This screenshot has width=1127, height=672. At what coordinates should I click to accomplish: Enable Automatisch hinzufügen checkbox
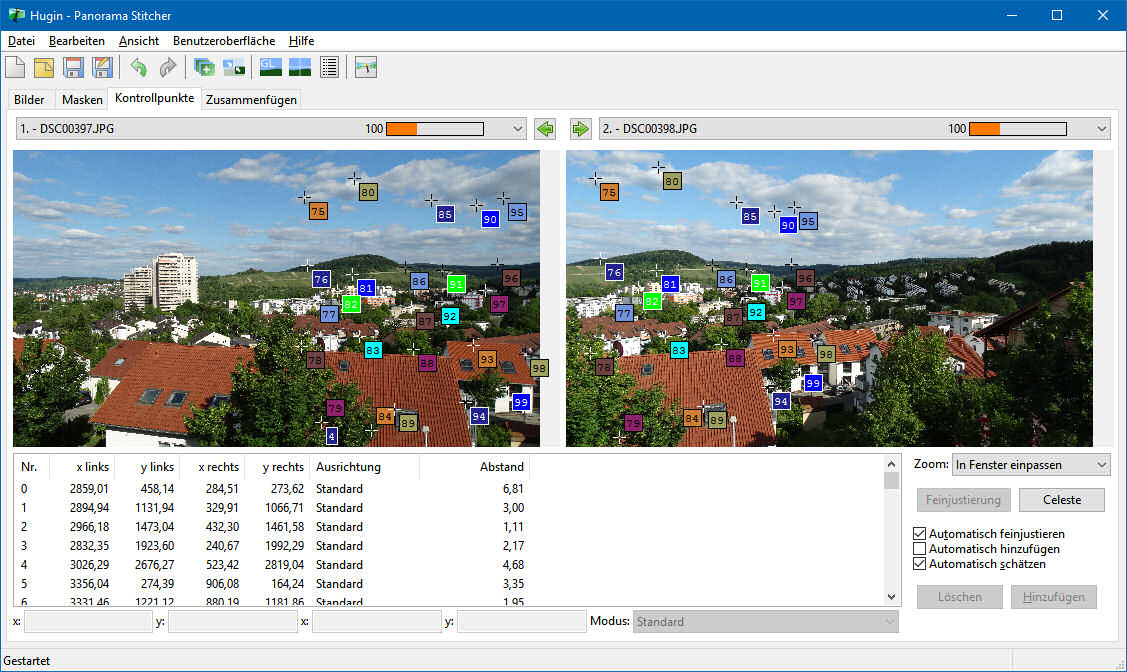(x=920, y=549)
